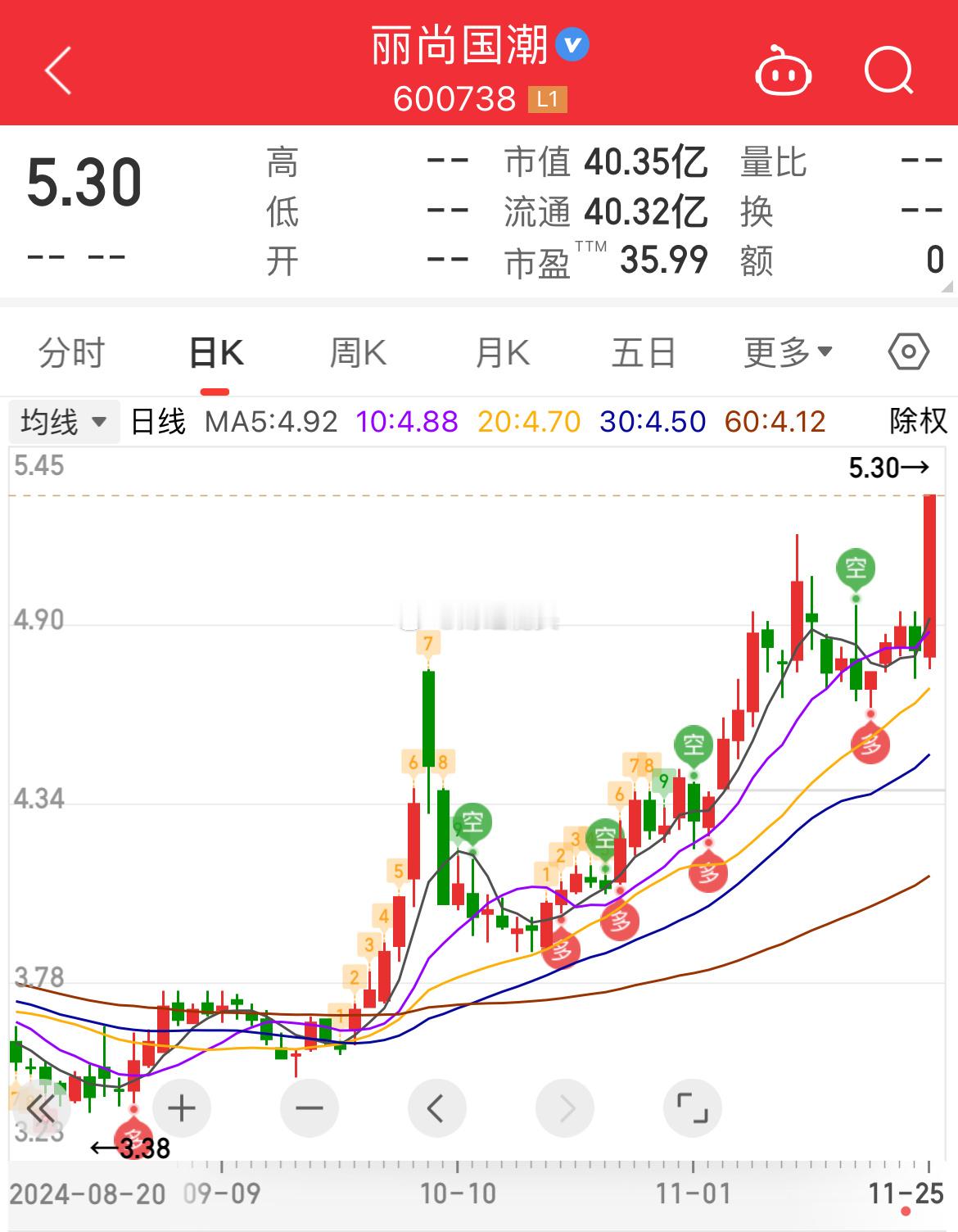Image resolution: width=958 pixels, height=1232 pixels.
Task: Tap circulating value 40.32亿
Action: [x=646, y=212]
